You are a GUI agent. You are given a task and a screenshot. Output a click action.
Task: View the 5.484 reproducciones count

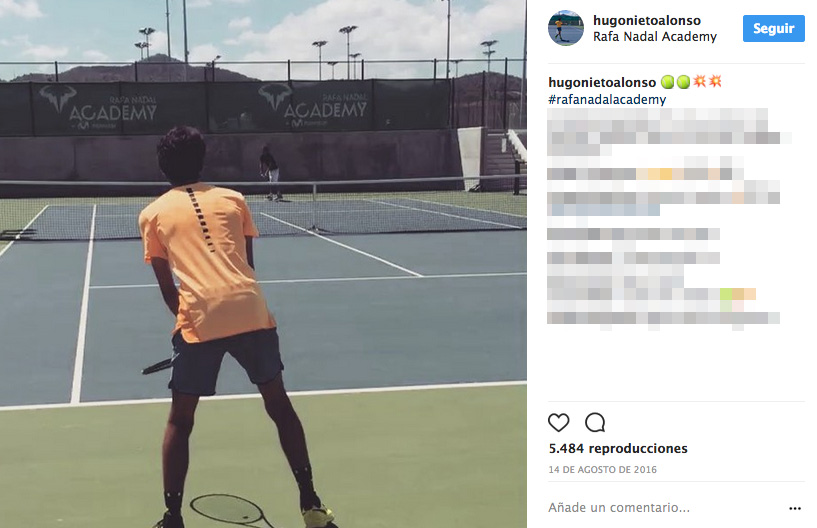tap(618, 448)
